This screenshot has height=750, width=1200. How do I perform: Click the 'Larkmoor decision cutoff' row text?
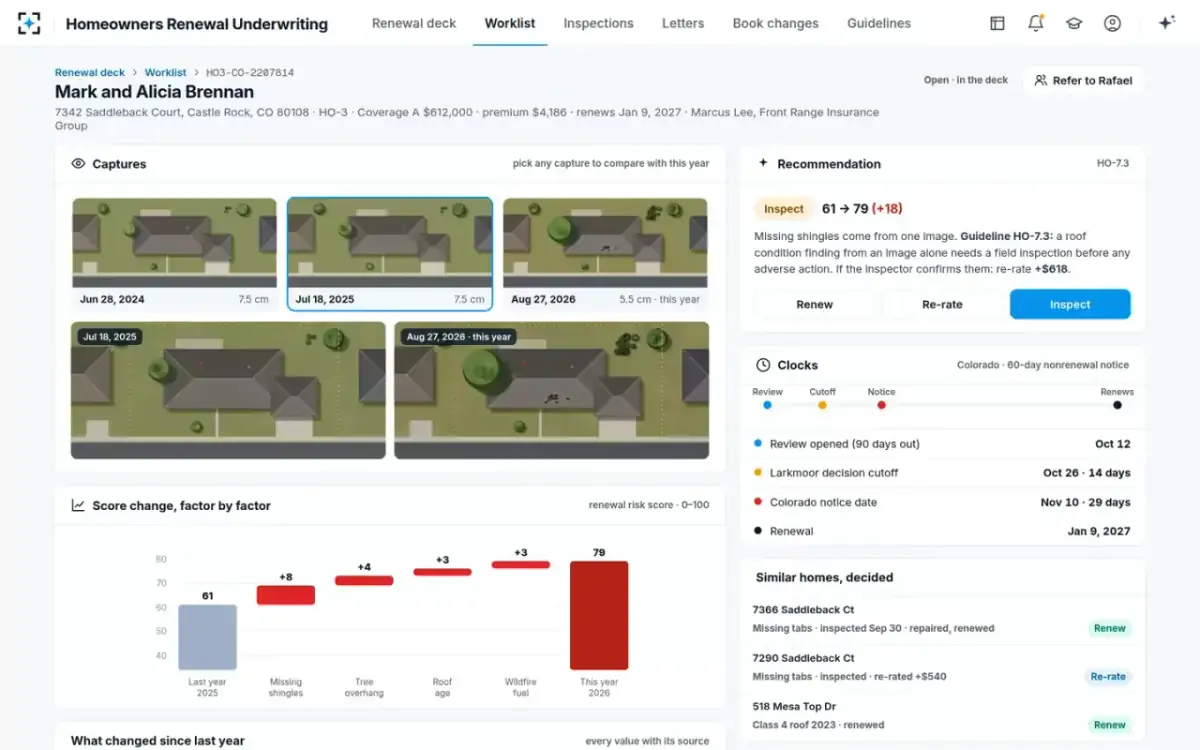coord(834,473)
